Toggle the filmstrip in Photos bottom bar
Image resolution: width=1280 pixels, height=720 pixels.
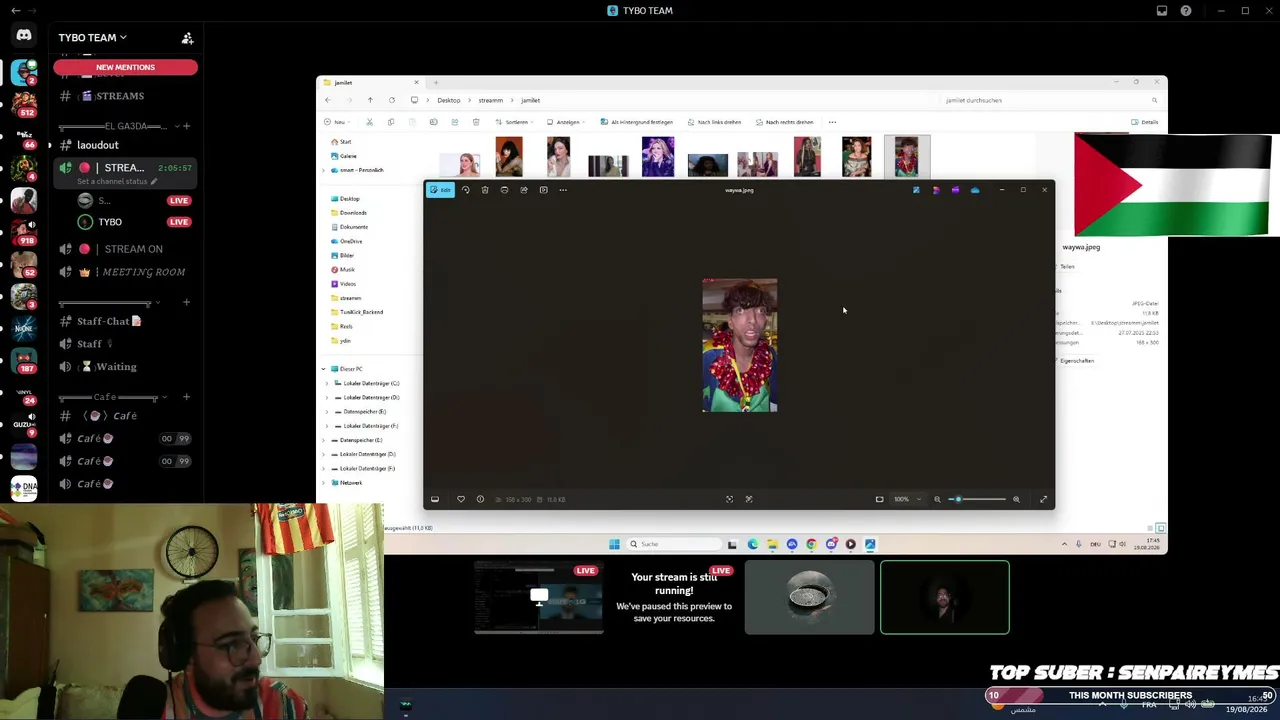pos(435,499)
